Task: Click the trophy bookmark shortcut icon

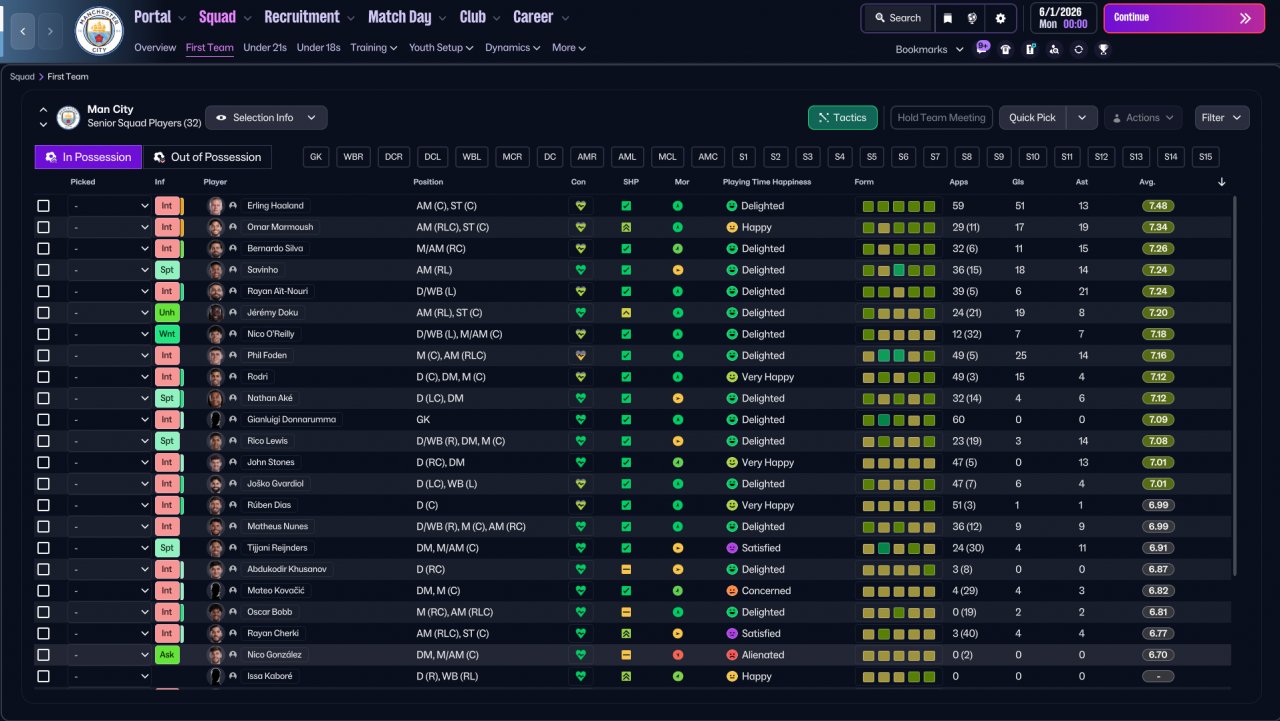Action: 1103,49
